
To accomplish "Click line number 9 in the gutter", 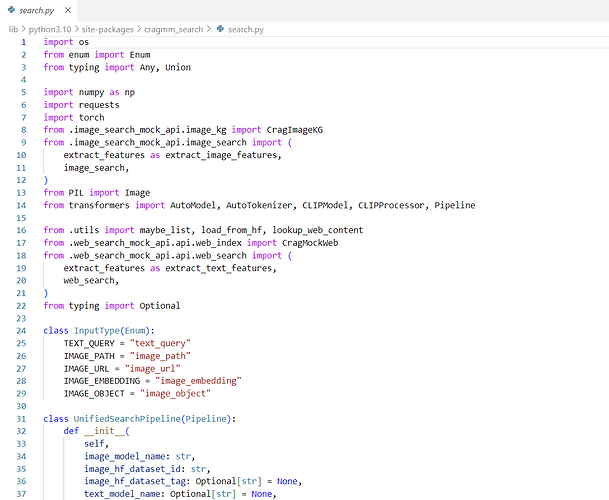I will click(x=24, y=142).
